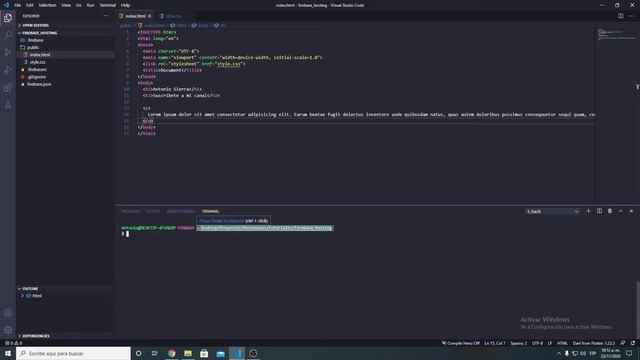Click LF end of line setting
The image size is (640, 360).
point(550,343)
